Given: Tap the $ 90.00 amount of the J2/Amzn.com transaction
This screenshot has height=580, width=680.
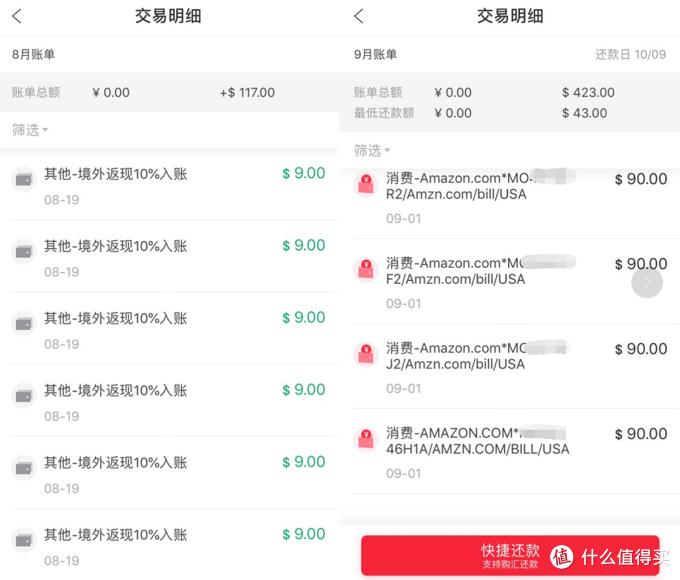Looking at the screenshot, I should (641, 349).
